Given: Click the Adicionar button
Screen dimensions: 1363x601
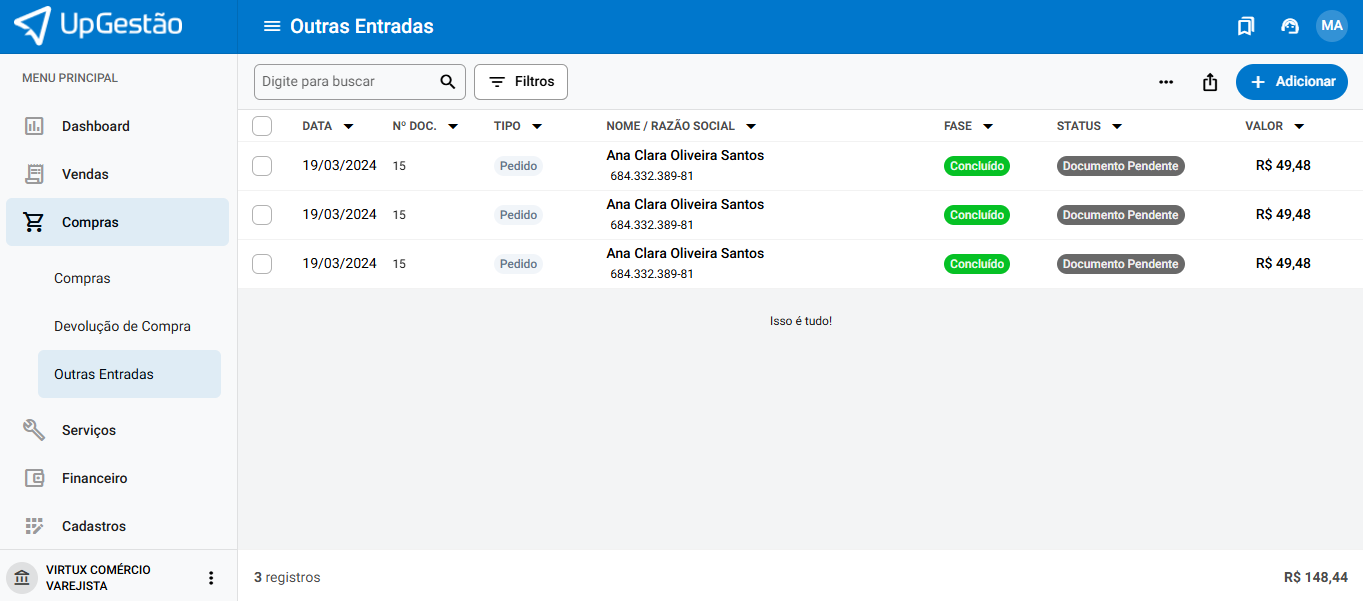Looking at the screenshot, I should 1291,82.
